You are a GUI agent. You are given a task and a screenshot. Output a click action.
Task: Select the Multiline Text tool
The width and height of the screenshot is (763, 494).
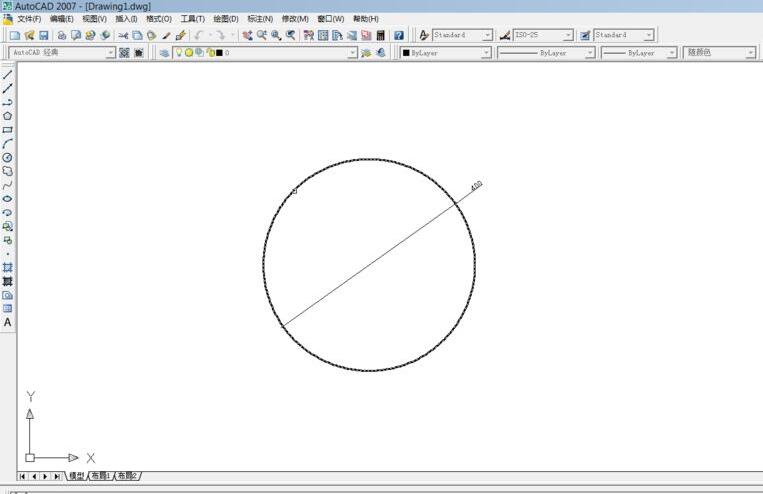[7, 323]
